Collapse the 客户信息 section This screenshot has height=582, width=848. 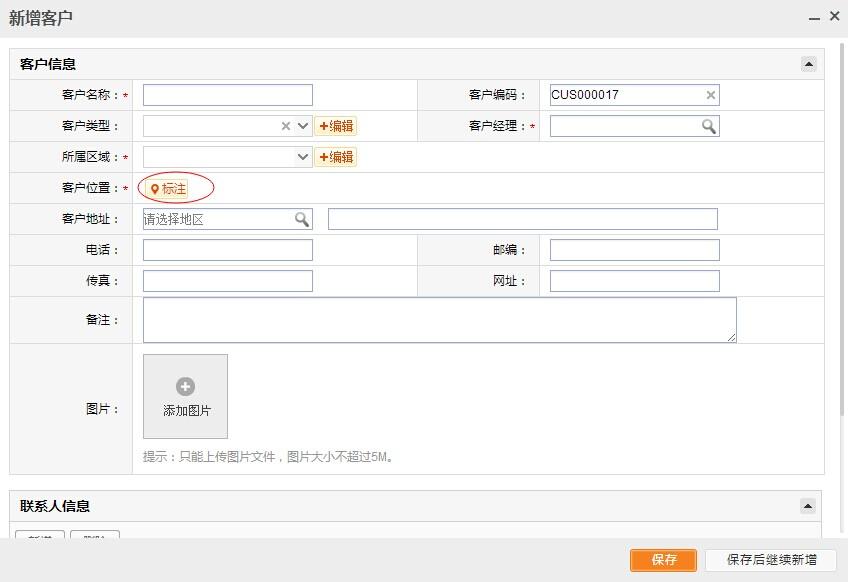point(808,64)
